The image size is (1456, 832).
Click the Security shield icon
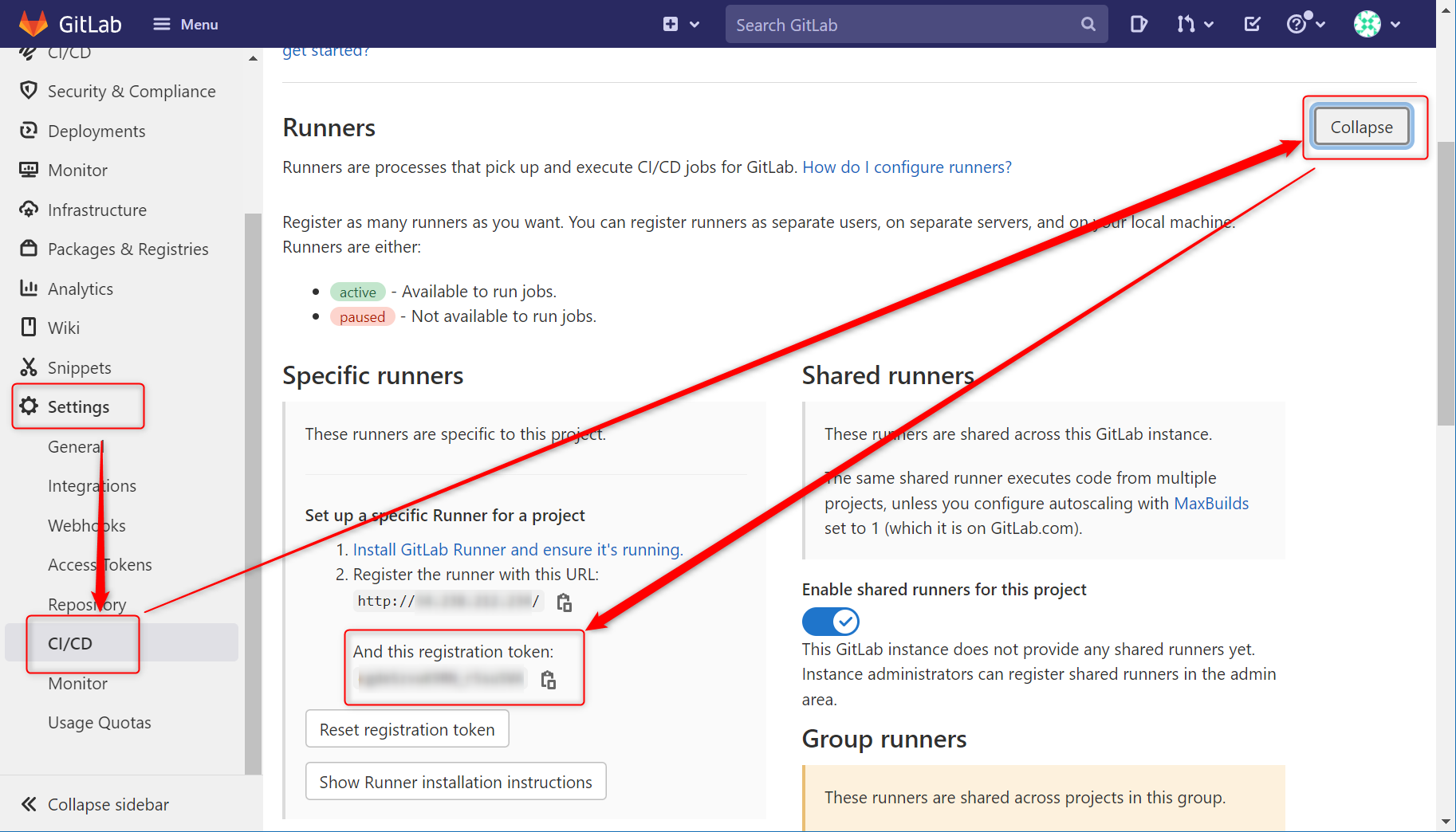click(29, 90)
